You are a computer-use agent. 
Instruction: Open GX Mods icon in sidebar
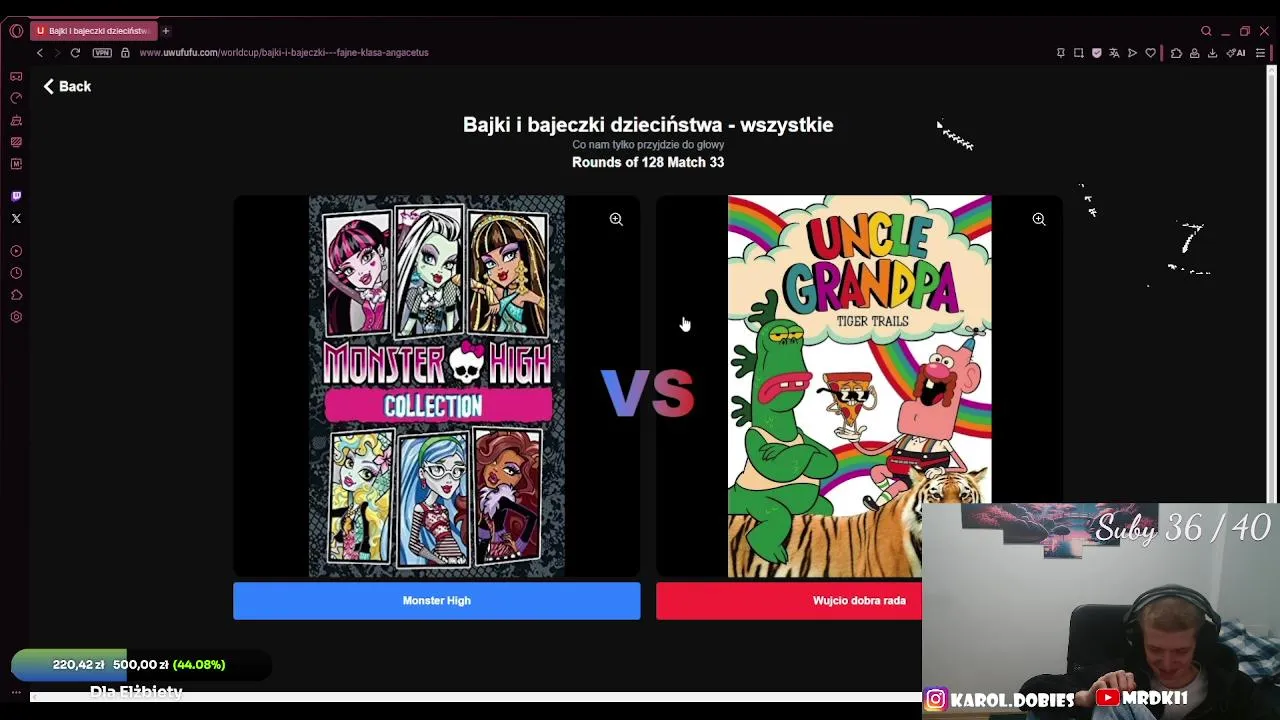[16, 142]
